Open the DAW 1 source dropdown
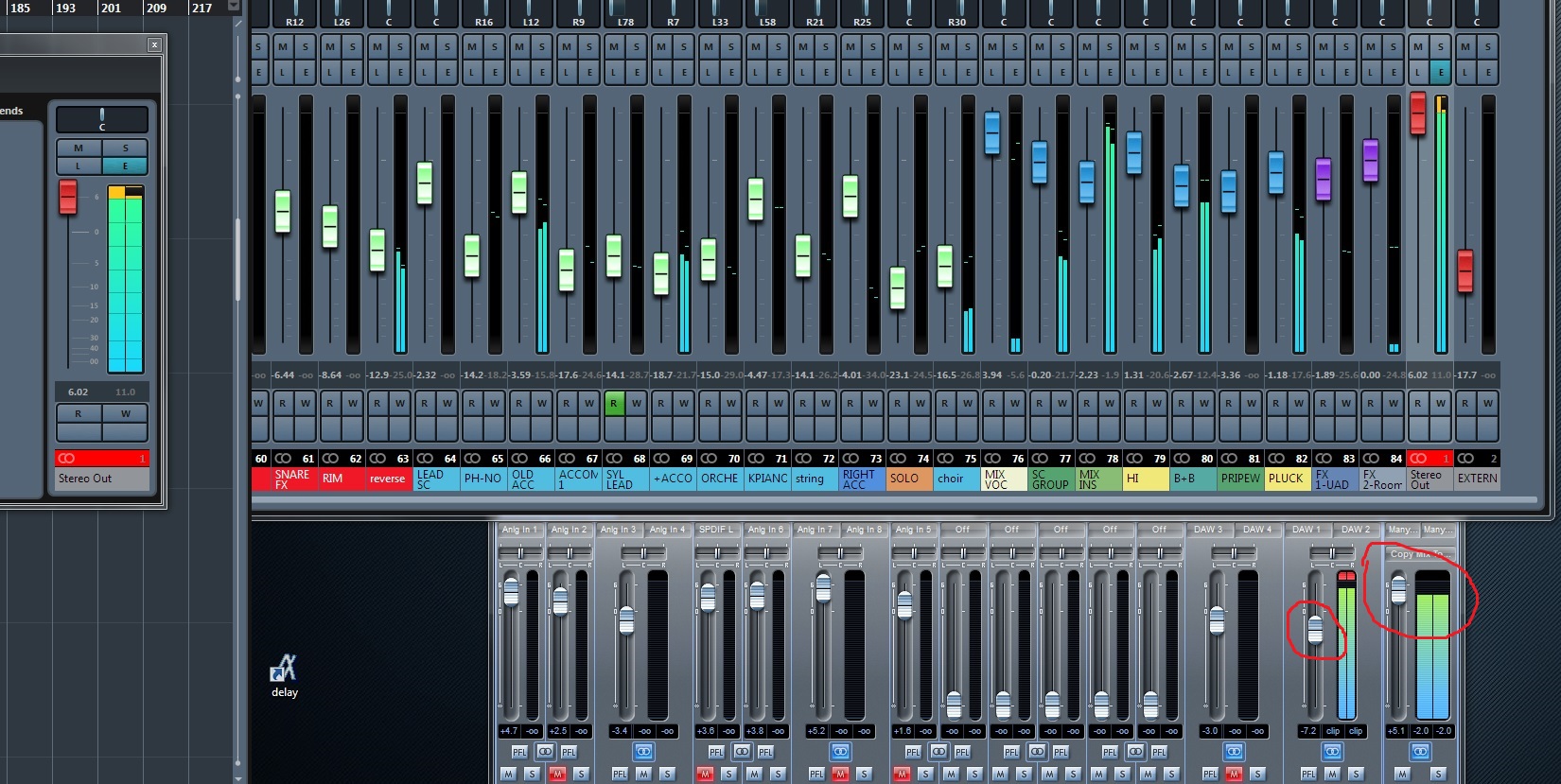 point(1307,530)
